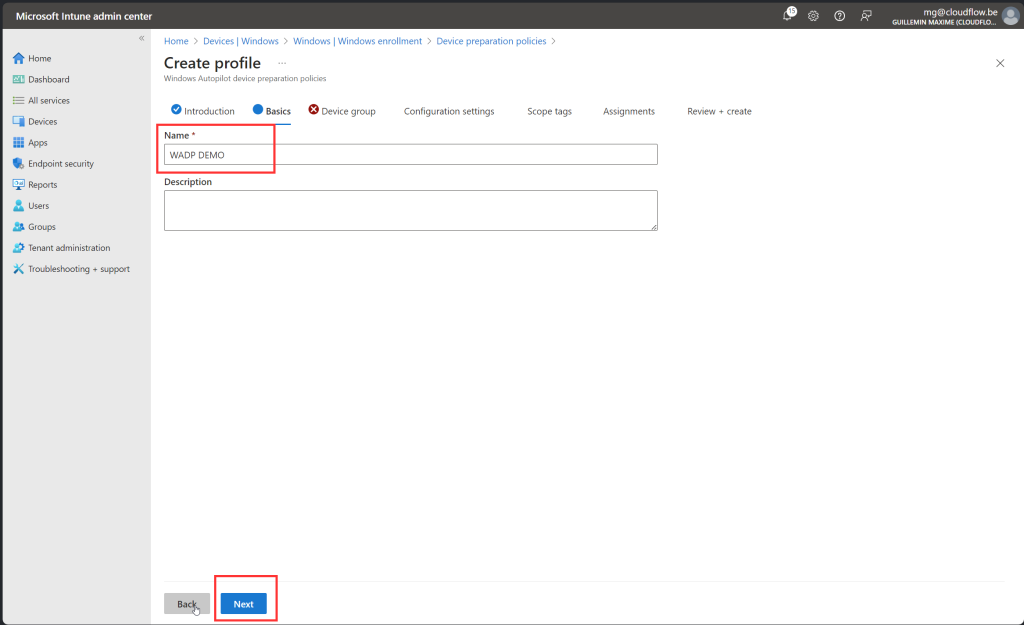1024x625 pixels.
Task: Go to the Home sidebar label
Action: [39, 58]
